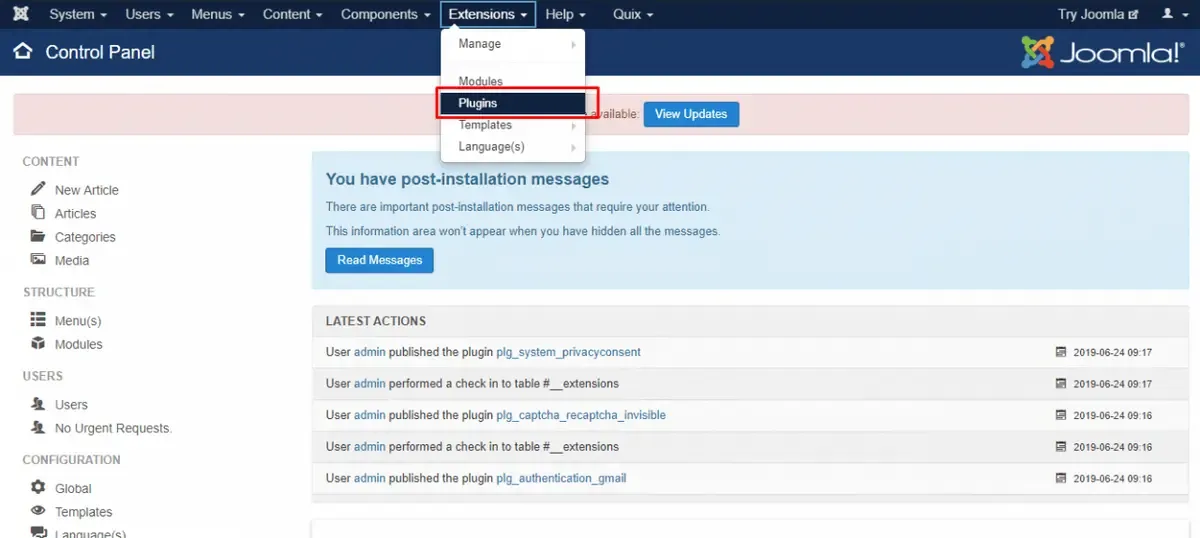
Task: Click the Global configuration gear icon
Action: pyautogui.click(x=38, y=488)
